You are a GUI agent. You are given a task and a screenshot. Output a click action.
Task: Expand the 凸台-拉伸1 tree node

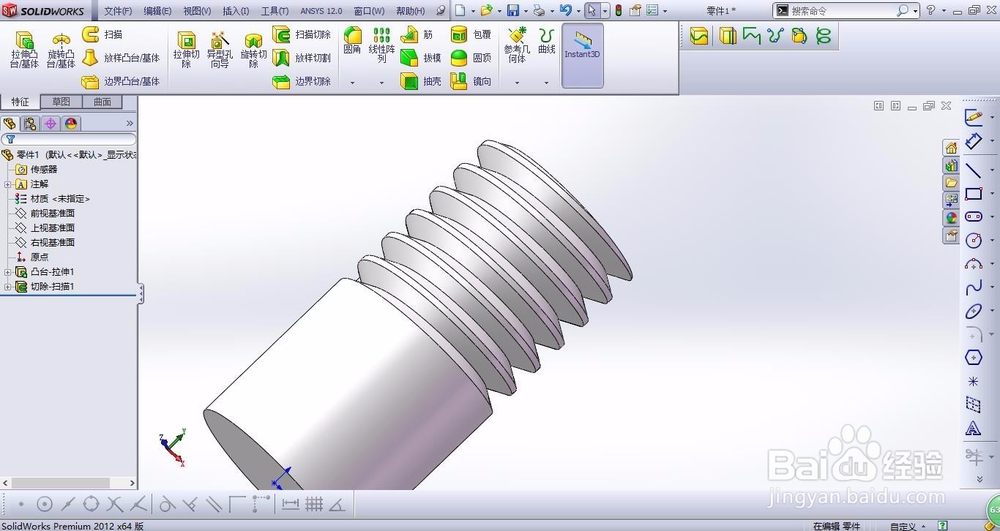point(8,272)
